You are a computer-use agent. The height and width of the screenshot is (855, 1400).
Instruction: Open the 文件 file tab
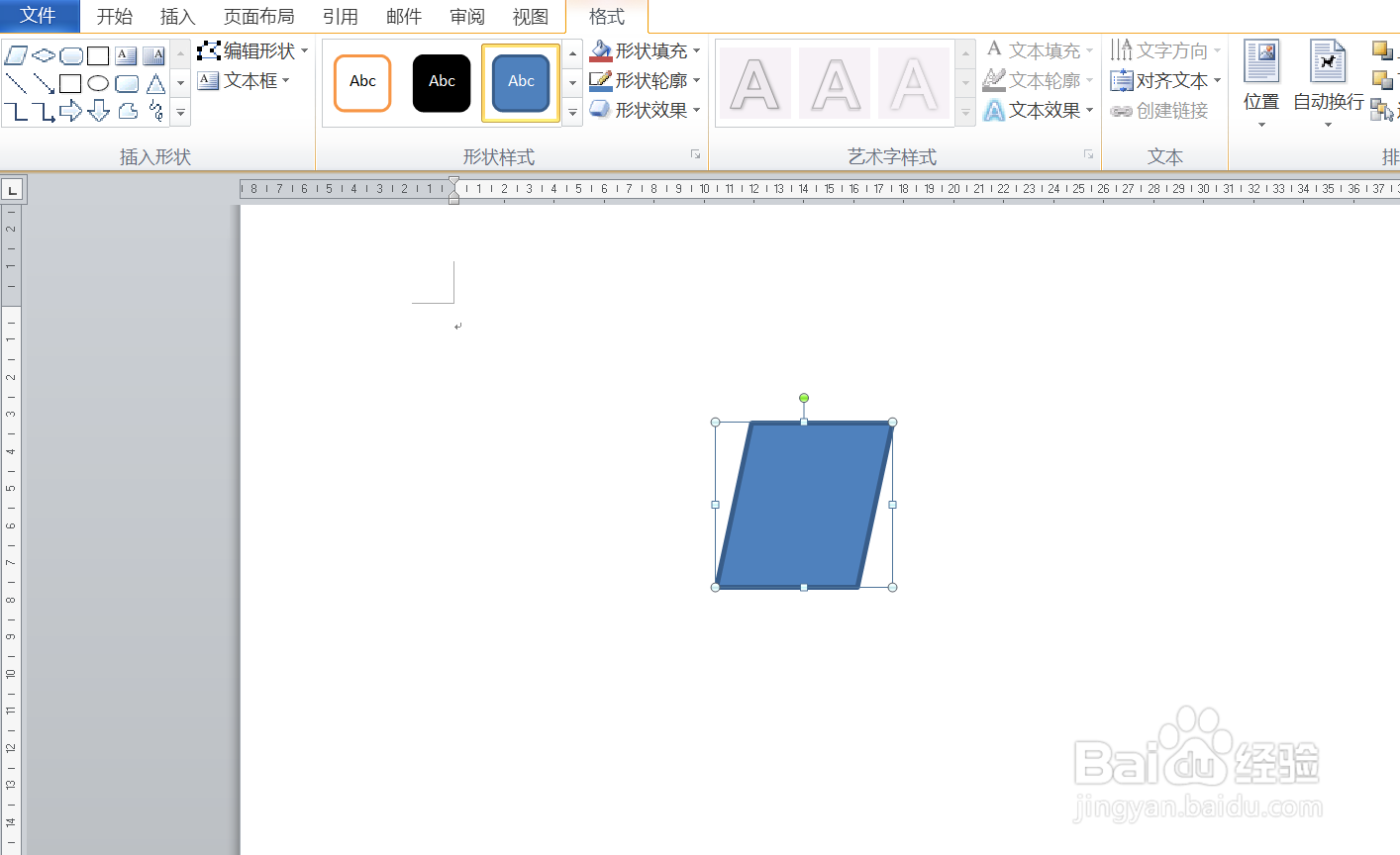pyautogui.click(x=39, y=16)
